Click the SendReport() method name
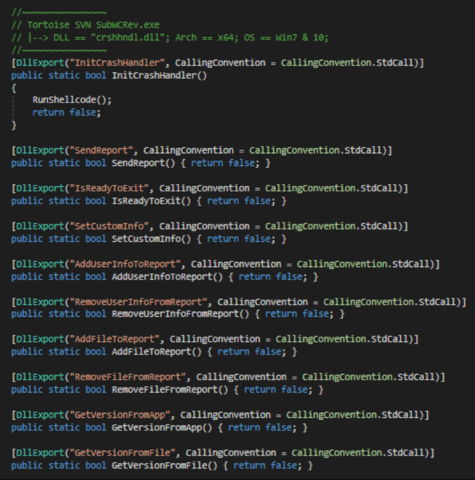The image size is (475, 480). tap(143, 163)
